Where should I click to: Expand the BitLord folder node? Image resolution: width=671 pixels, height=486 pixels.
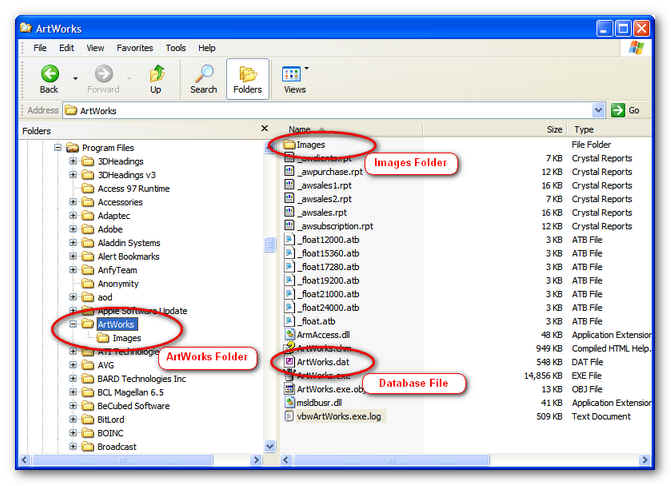[x=73, y=419]
